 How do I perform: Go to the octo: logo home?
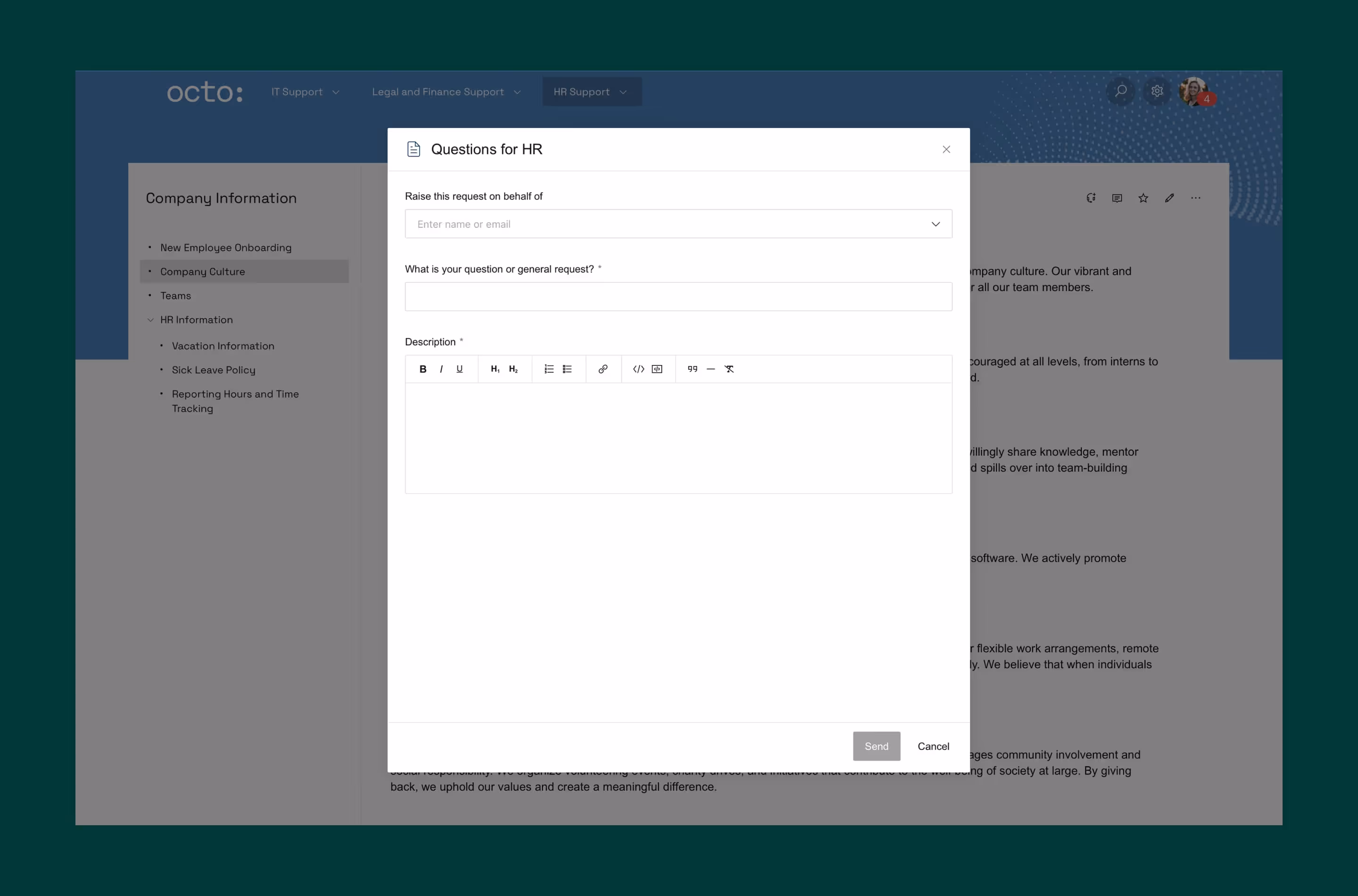click(205, 92)
